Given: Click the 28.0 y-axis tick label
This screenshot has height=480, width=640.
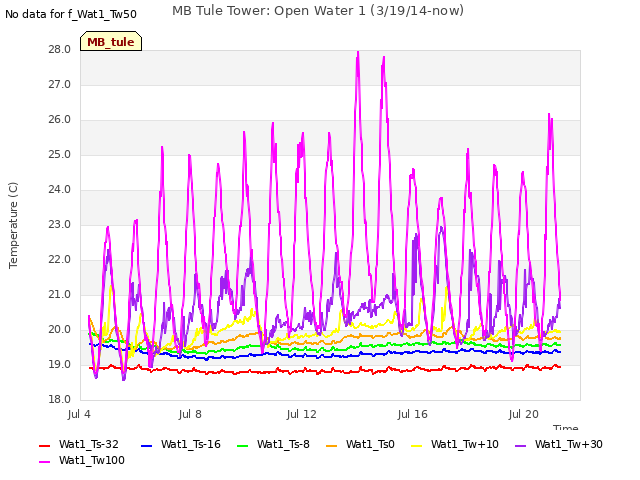Looking at the screenshot, I should click(x=60, y=50).
